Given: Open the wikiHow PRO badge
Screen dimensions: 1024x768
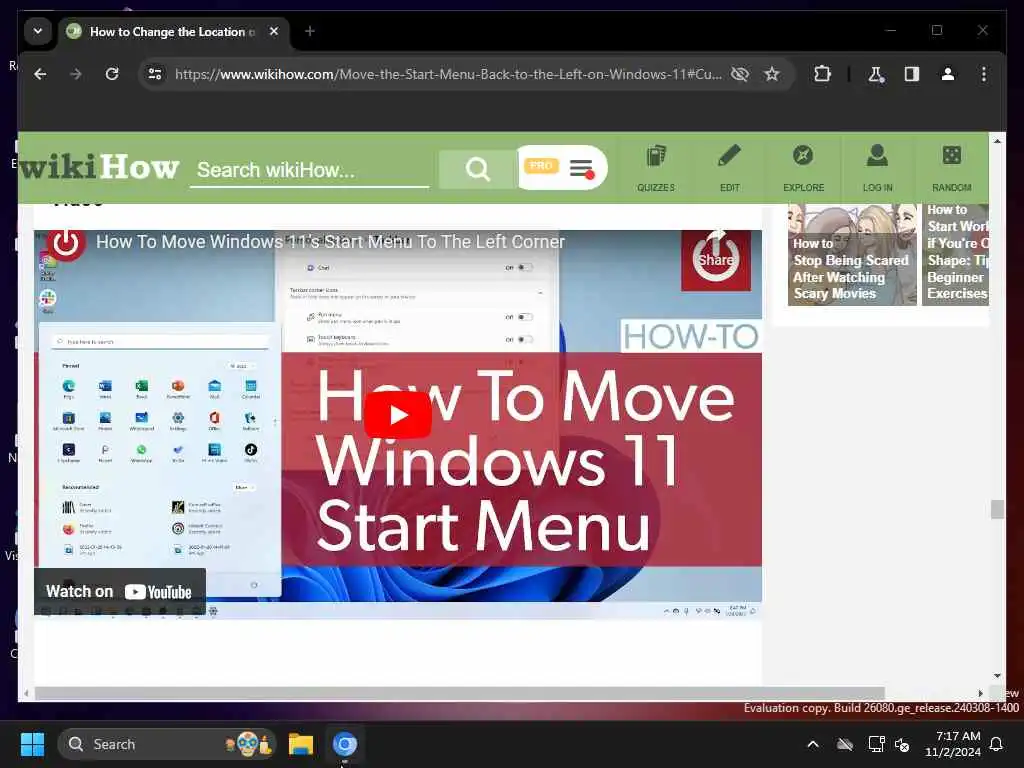Looking at the screenshot, I should 541,166.
